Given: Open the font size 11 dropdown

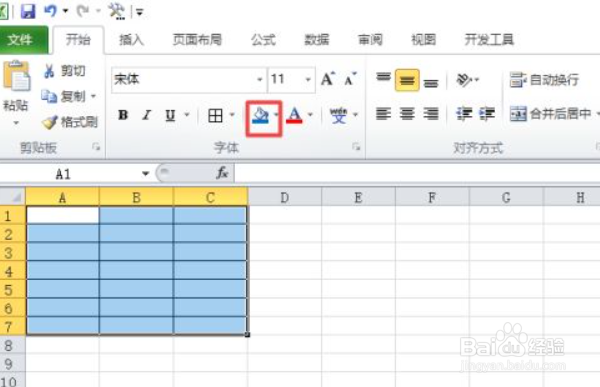Looking at the screenshot, I should point(308,80).
